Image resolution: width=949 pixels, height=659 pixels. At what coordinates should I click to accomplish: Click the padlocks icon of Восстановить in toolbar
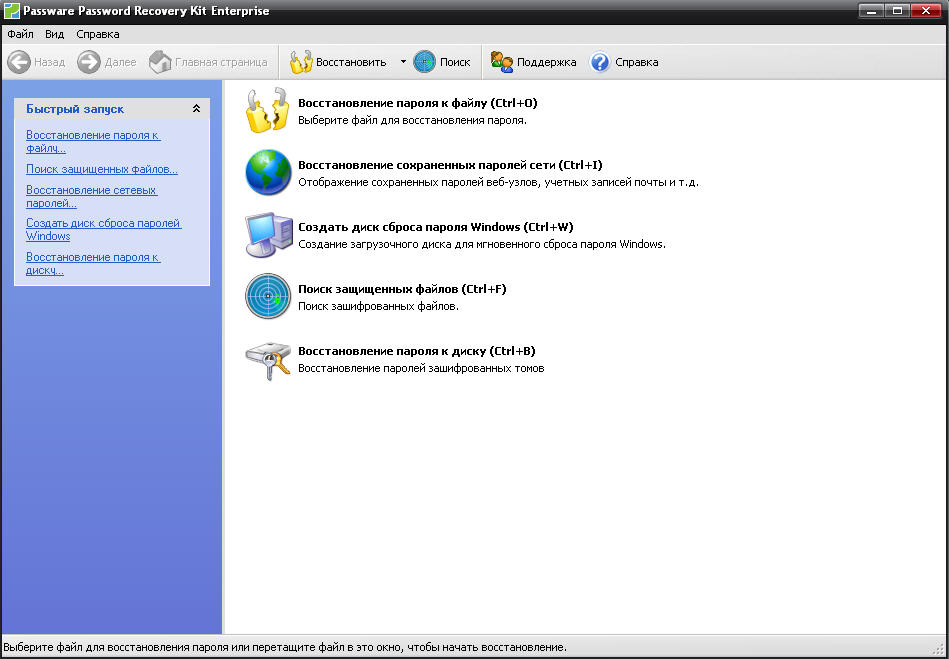click(x=301, y=62)
